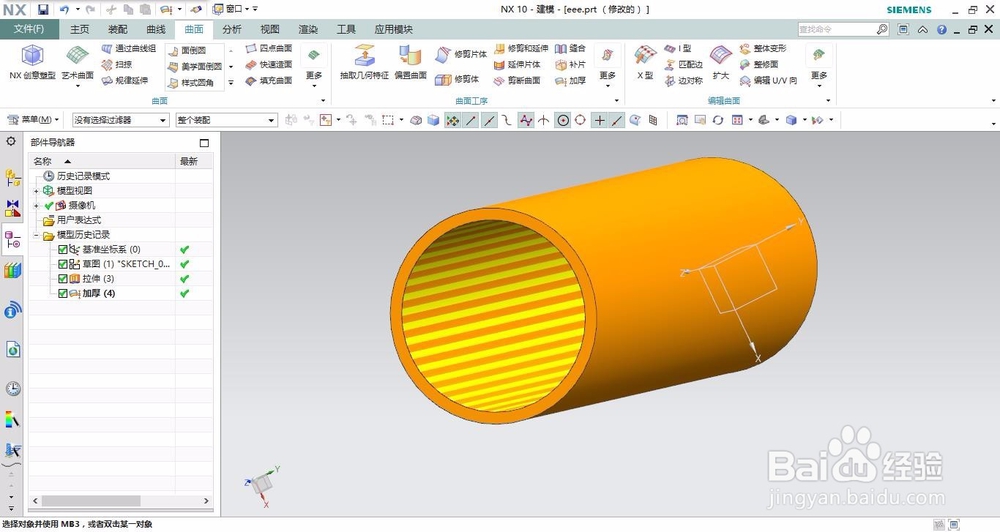This screenshot has width=1000, height=532.
Task: Switch to 主页 ribbon tab
Action: [x=80, y=29]
